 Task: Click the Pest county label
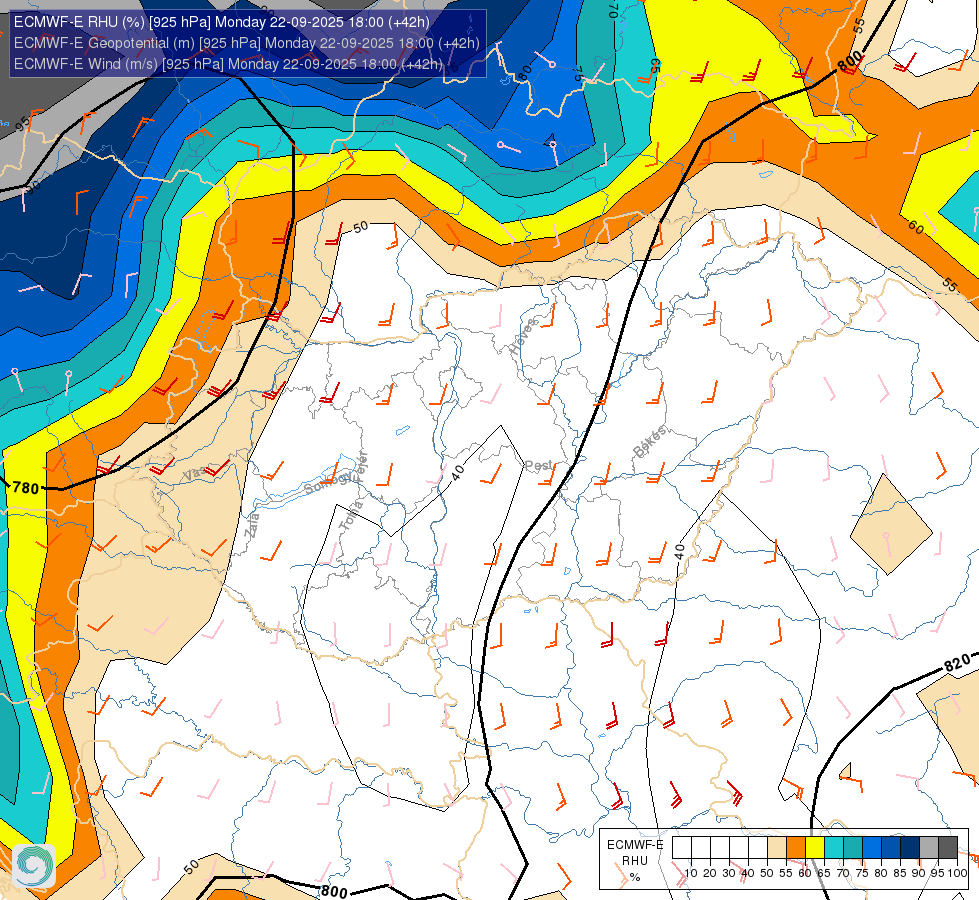[538, 465]
